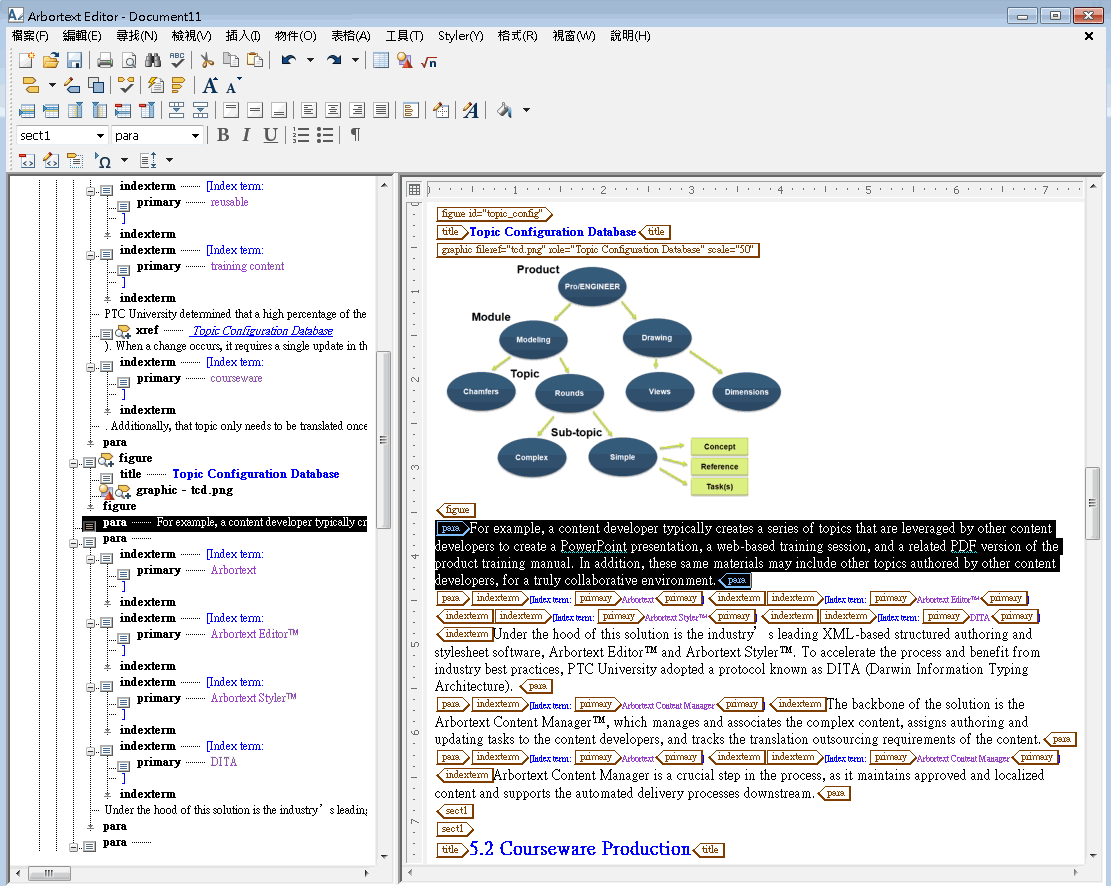
Task: Click the '5.2 Courseware Production' heading
Action: pos(580,849)
